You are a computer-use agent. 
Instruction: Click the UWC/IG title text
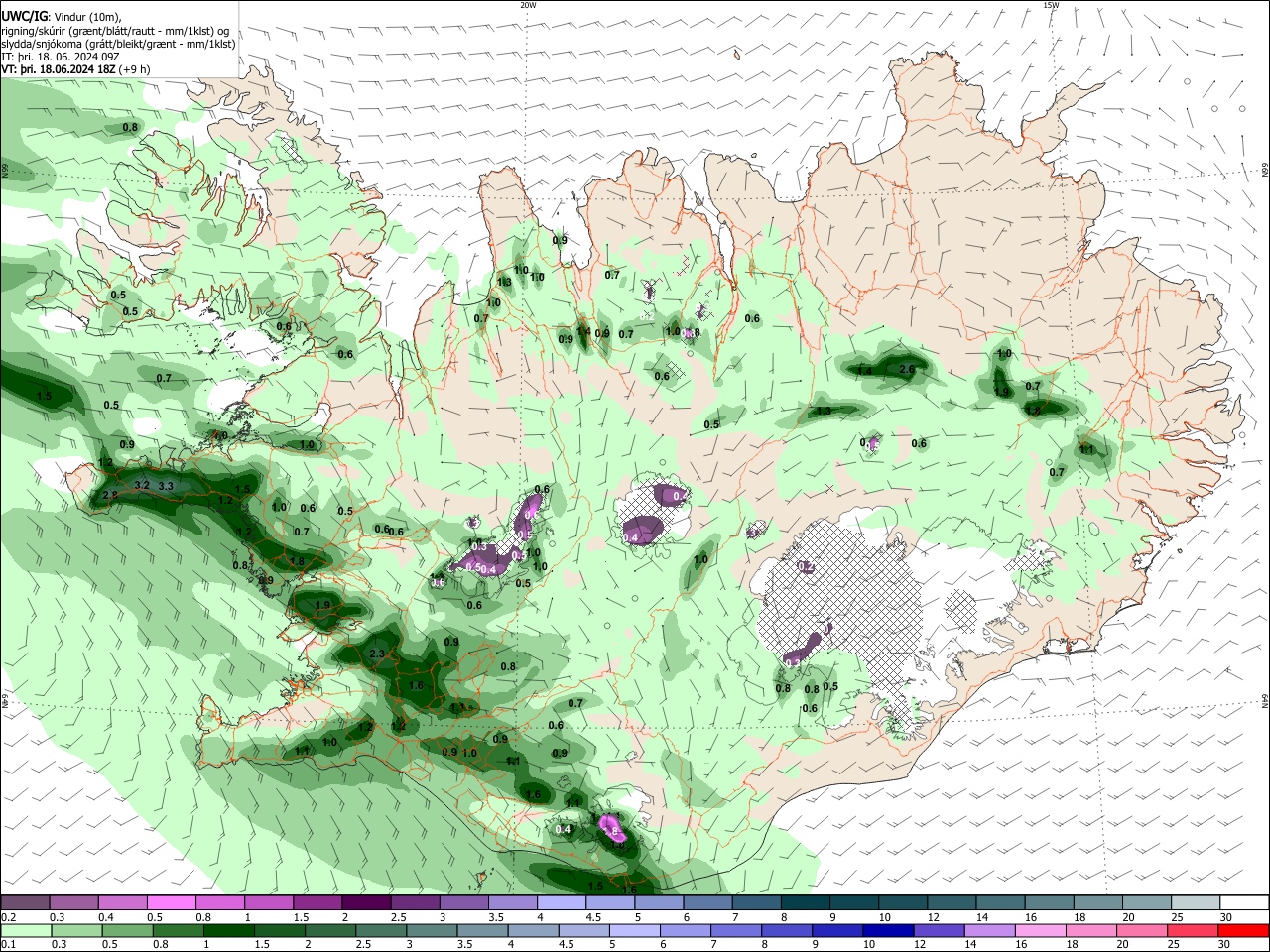pyautogui.click(x=23, y=17)
